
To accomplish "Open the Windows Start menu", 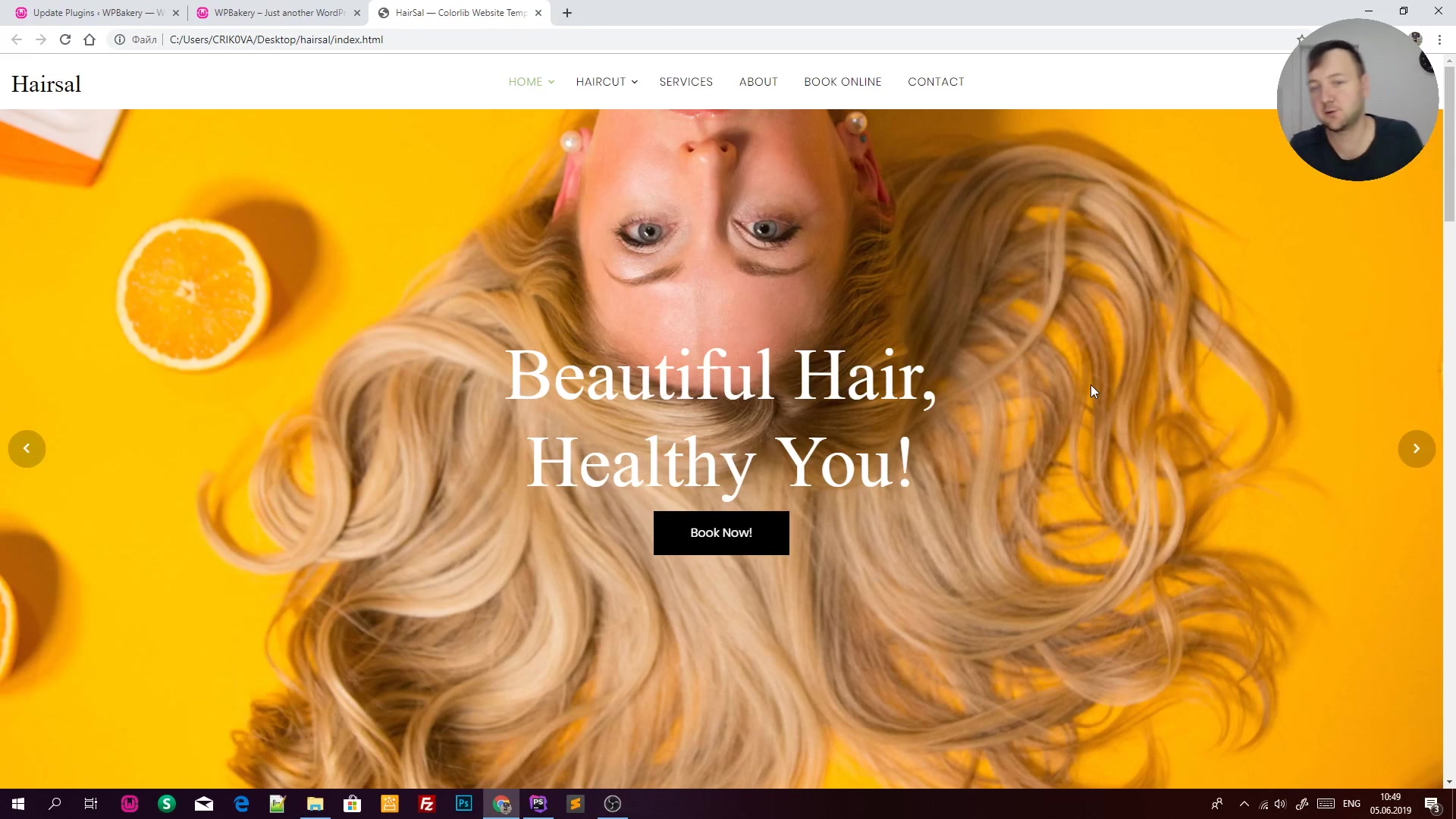I will pyautogui.click(x=18, y=804).
